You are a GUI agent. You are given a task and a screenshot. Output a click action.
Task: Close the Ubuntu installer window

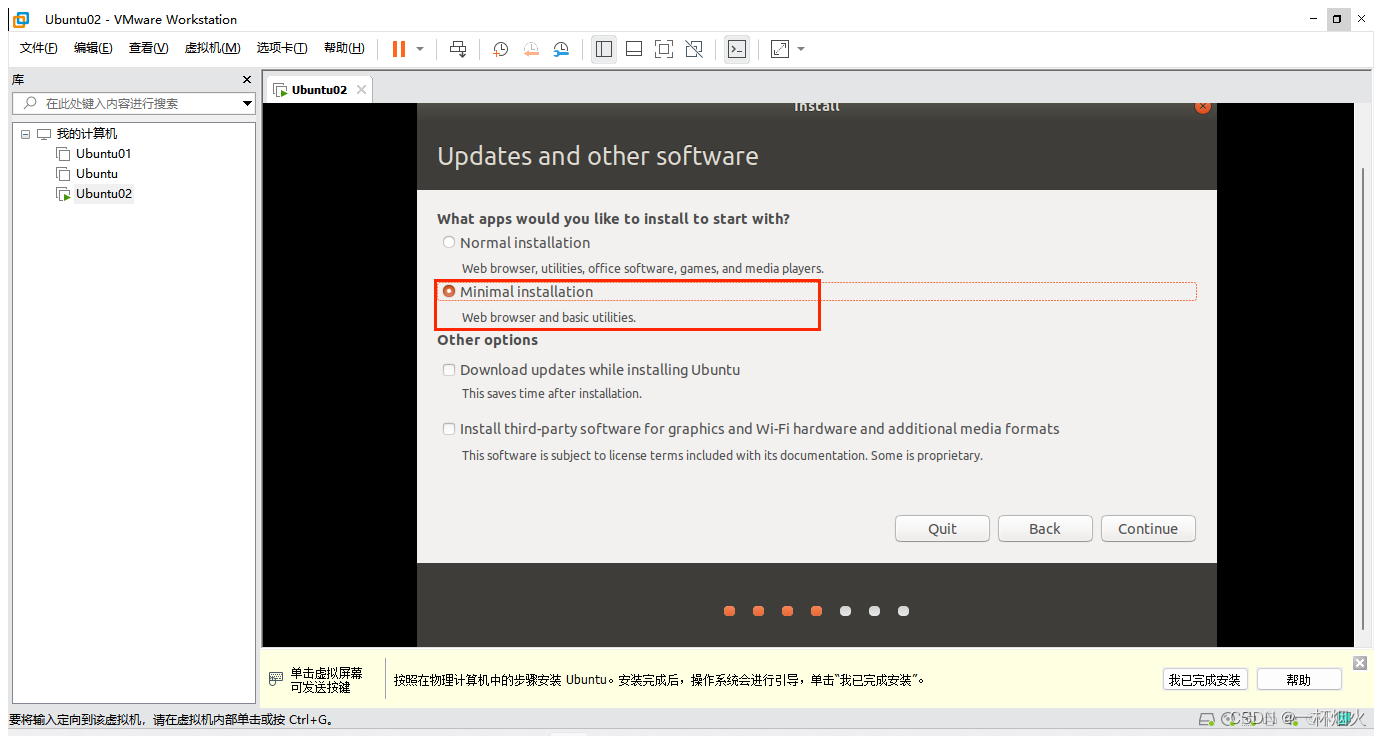(x=1202, y=106)
